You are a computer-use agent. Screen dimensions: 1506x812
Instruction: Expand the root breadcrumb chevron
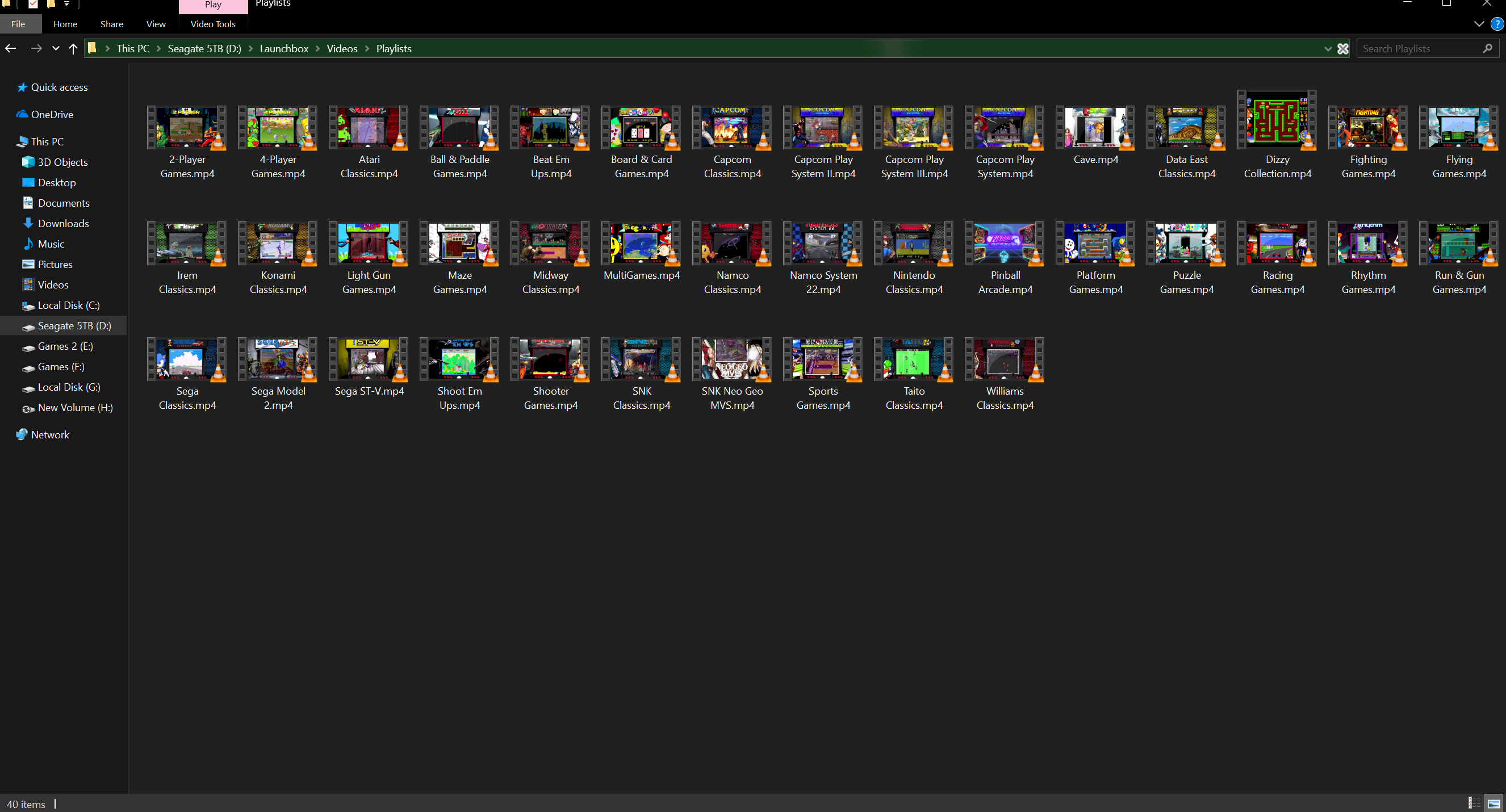tap(107, 48)
